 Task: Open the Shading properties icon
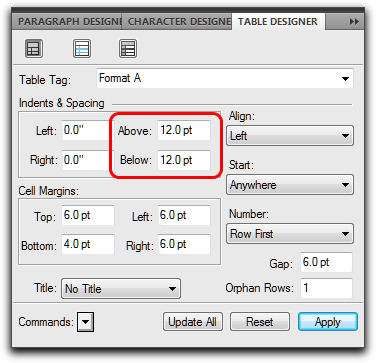pyautogui.click(x=128, y=49)
